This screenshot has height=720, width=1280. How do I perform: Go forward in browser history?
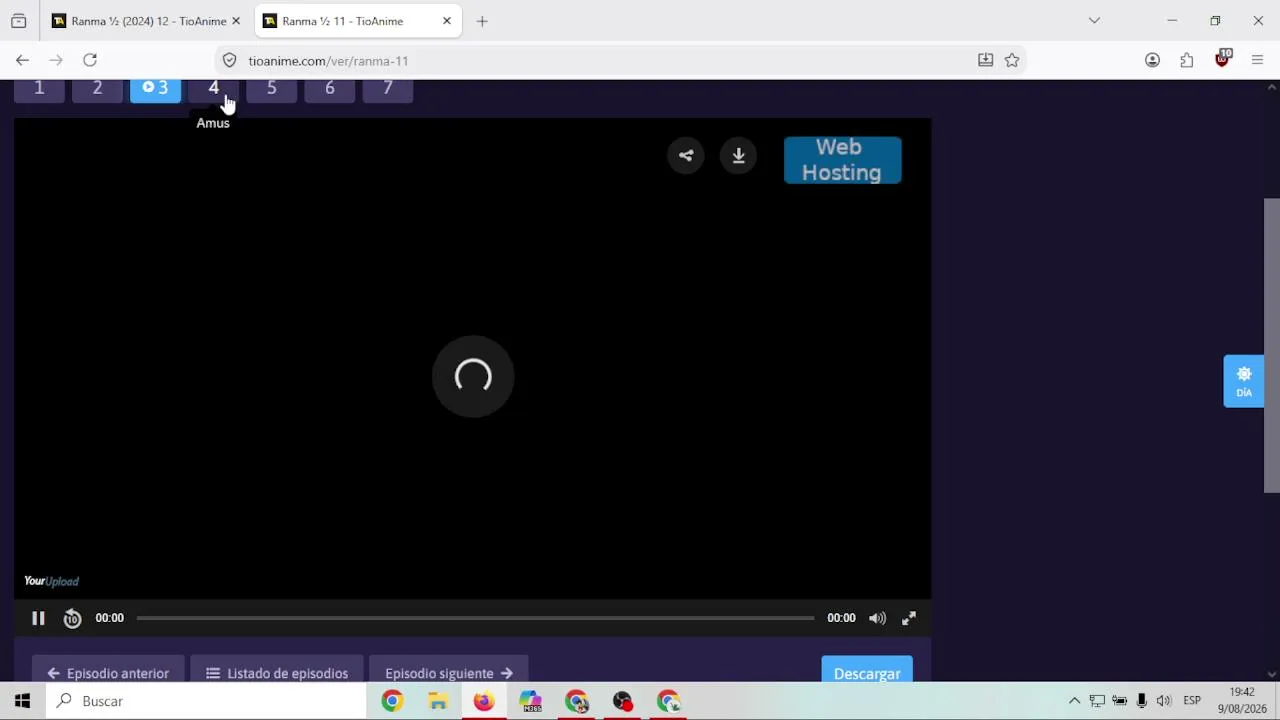[56, 60]
